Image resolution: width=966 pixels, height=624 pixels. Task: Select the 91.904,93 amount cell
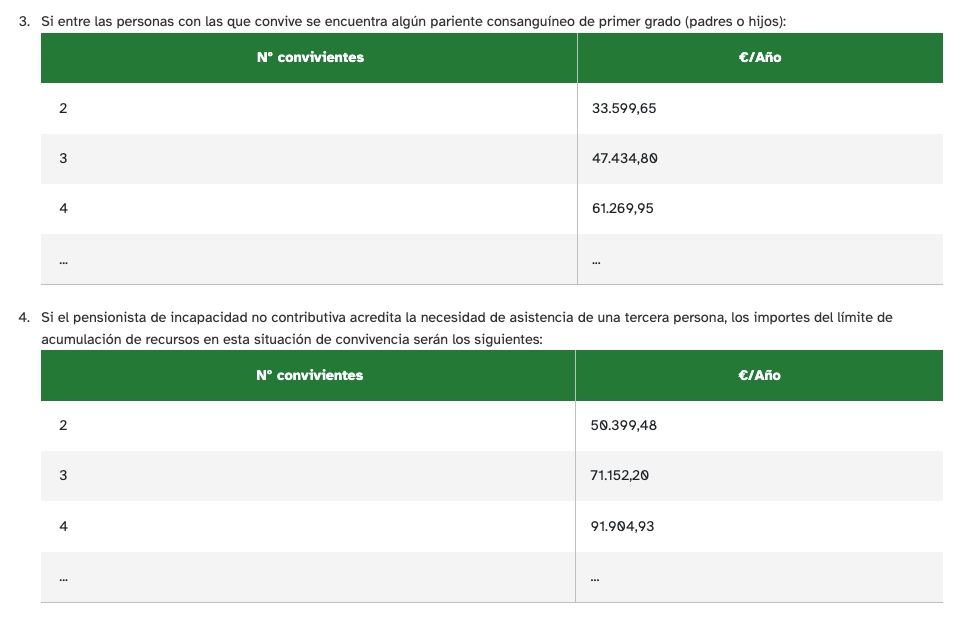click(623, 526)
